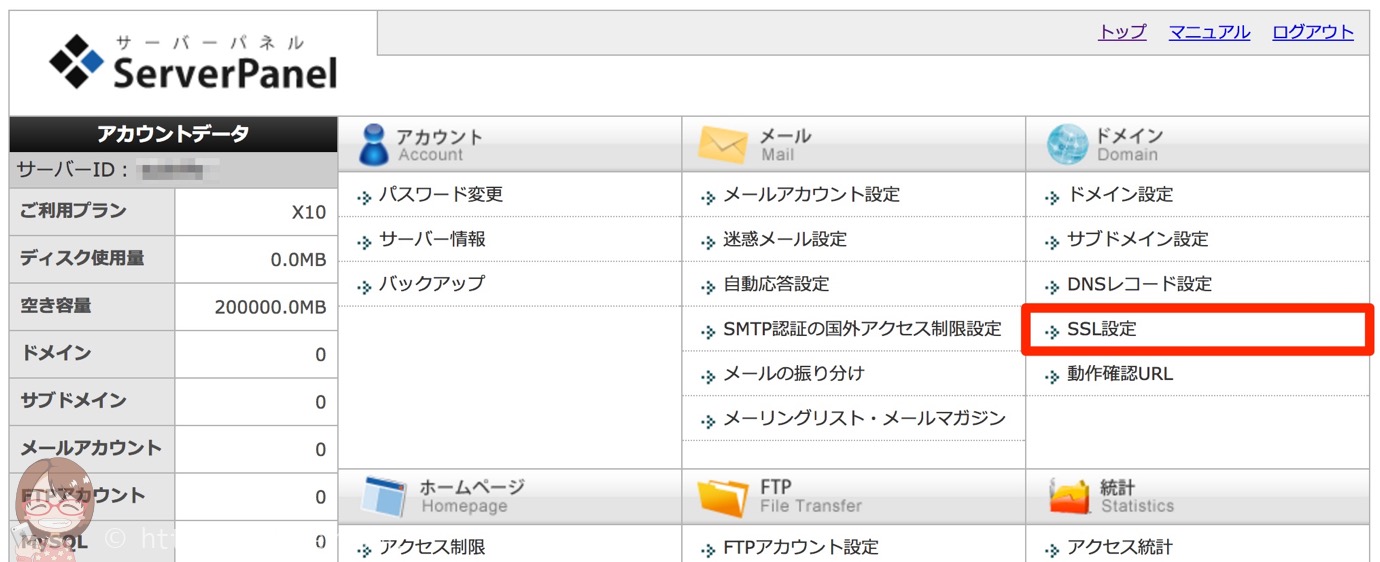Open ドメイン設定 menu item
The height and width of the screenshot is (562, 1380).
(1120, 195)
